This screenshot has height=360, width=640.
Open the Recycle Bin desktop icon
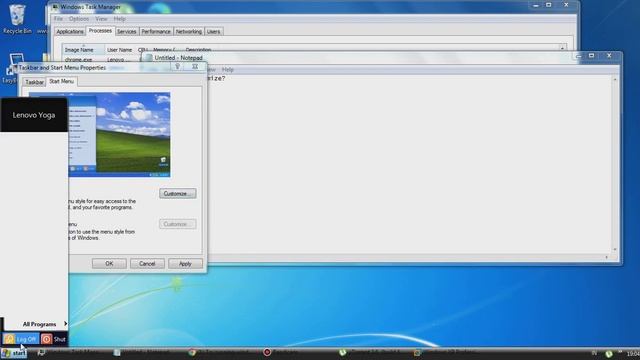17,19
